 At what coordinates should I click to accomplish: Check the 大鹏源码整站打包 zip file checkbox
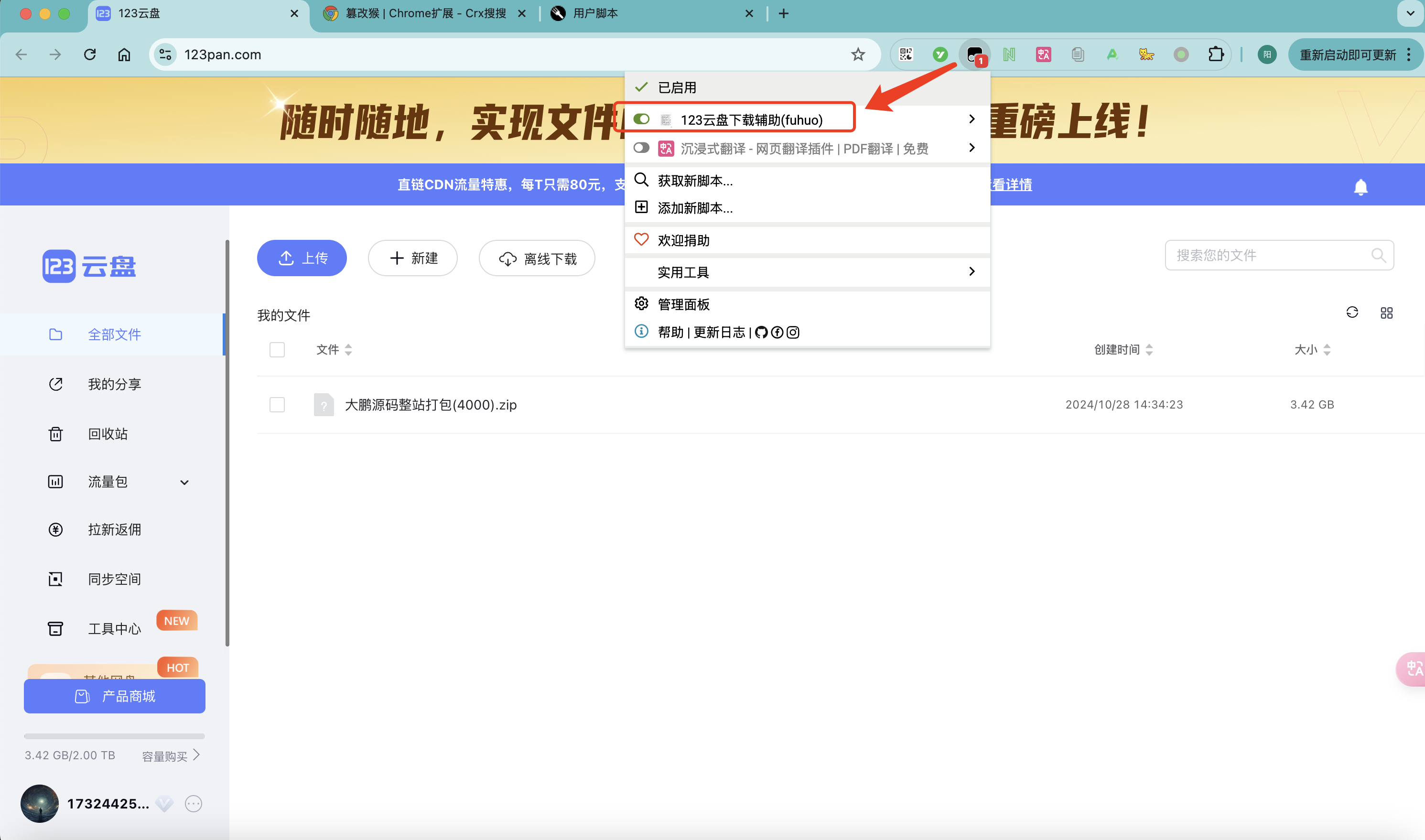click(x=277, y=405)
